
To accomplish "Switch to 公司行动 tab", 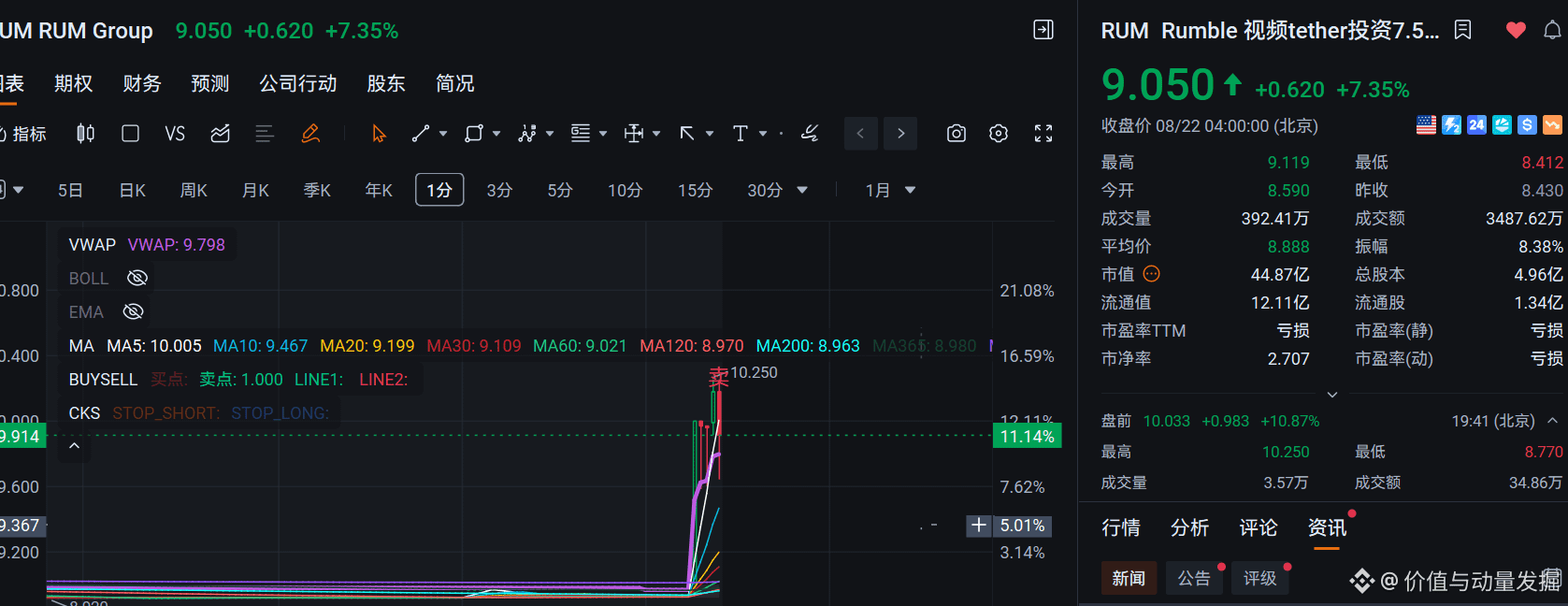I will point(298,83).
